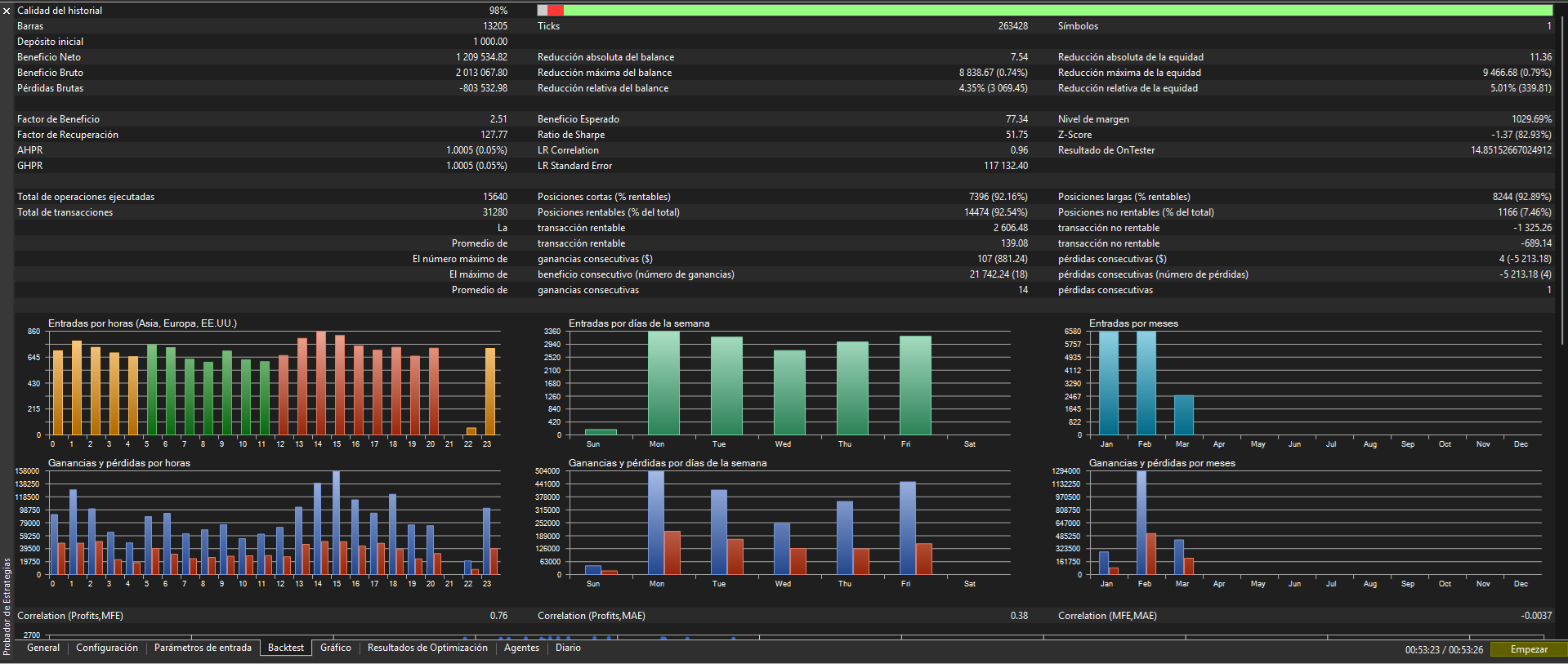Open the Parámetros de entrada tab

click(x=203, y=648)
